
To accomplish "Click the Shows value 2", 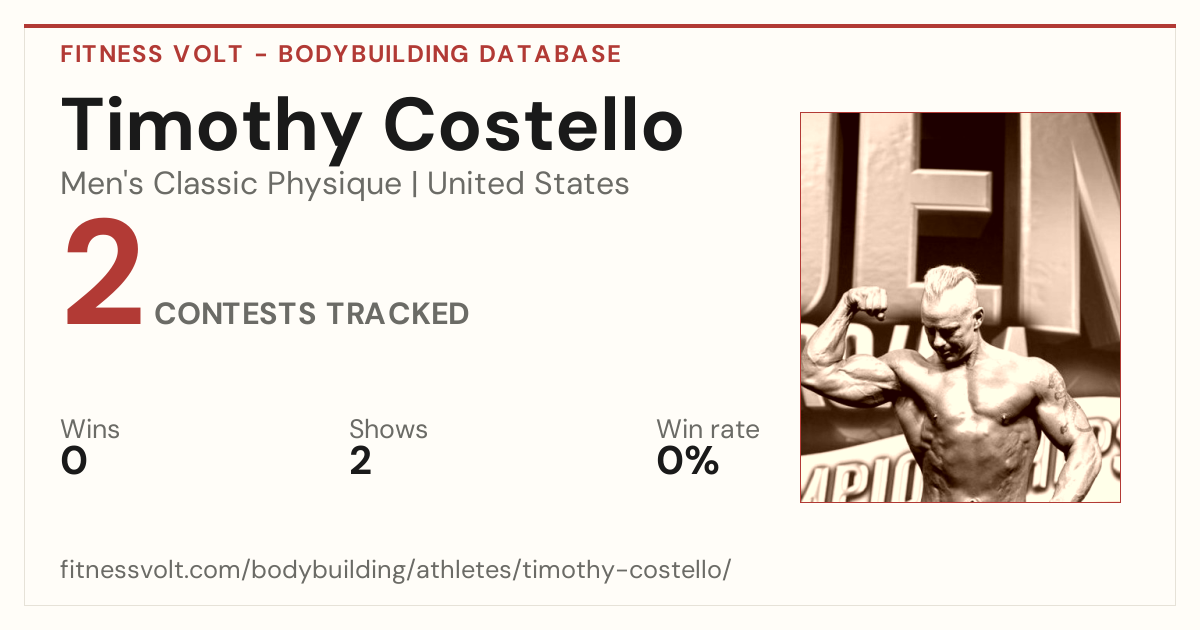I will click(360, 461).
